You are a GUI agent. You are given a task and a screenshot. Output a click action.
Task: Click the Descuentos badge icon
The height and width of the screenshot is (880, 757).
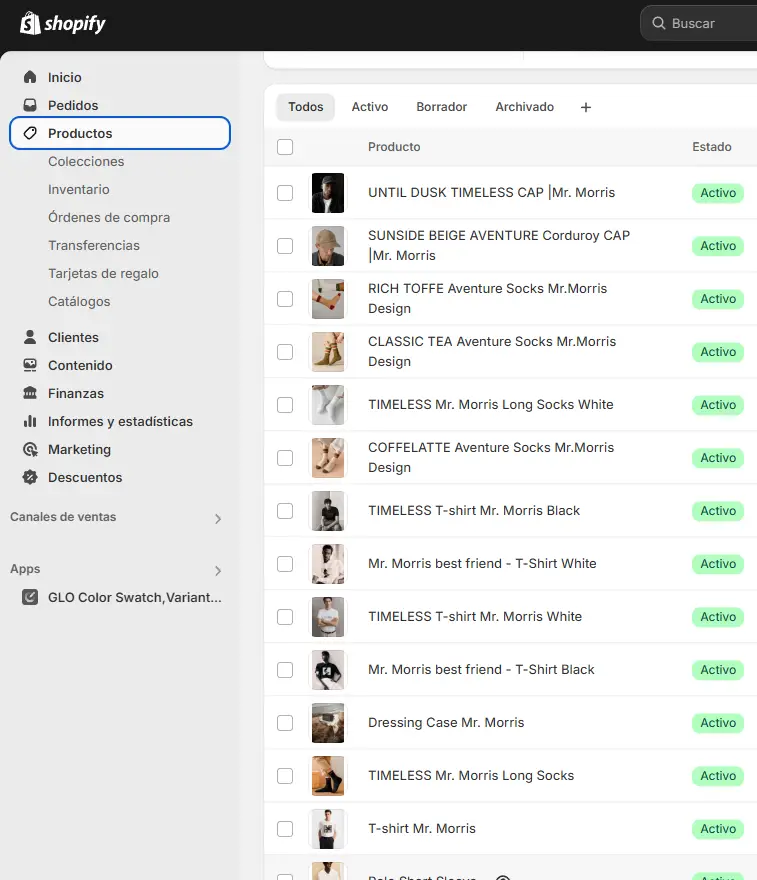click(30, 477)
